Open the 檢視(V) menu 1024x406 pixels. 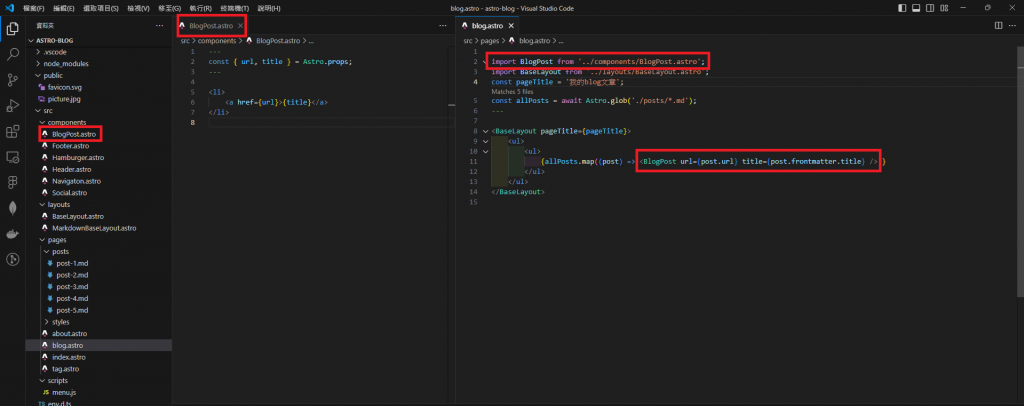(138, 8)
